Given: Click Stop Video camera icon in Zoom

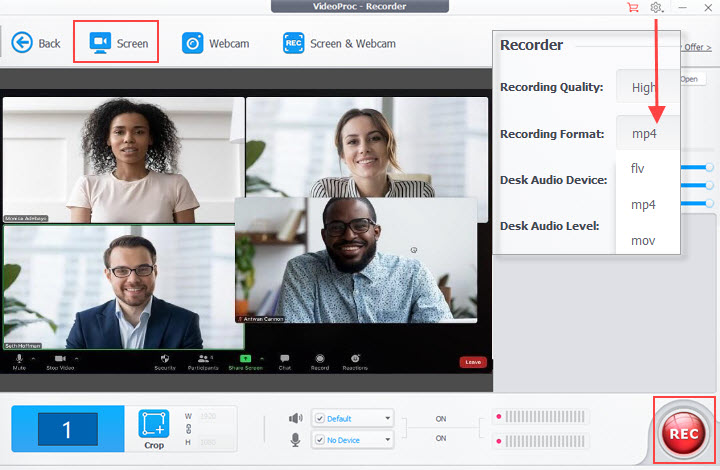Looking at the screenshot, I should coord(60,358).
